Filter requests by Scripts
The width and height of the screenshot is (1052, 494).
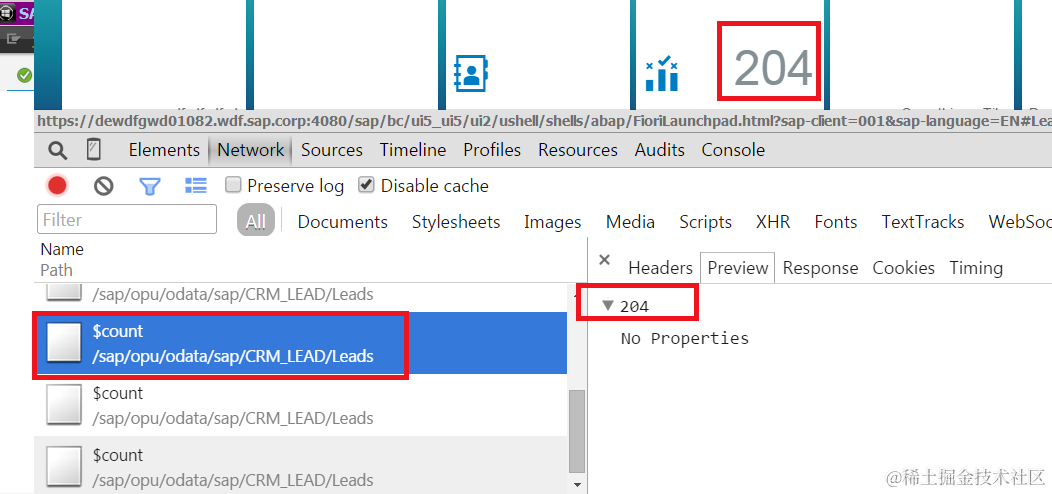pos(705,222)
